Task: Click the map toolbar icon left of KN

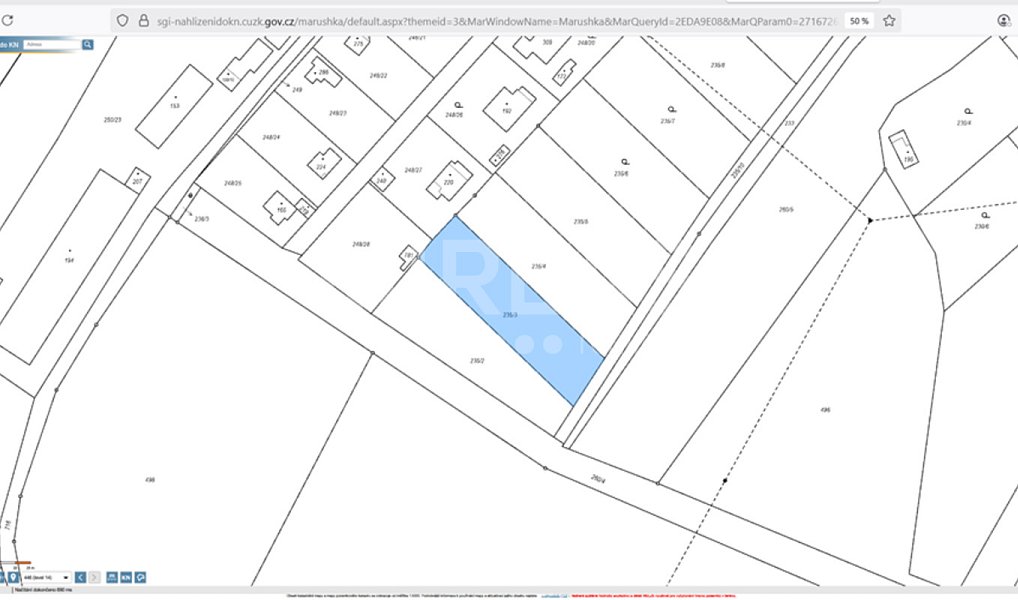Action: click(x=112, y=577)
